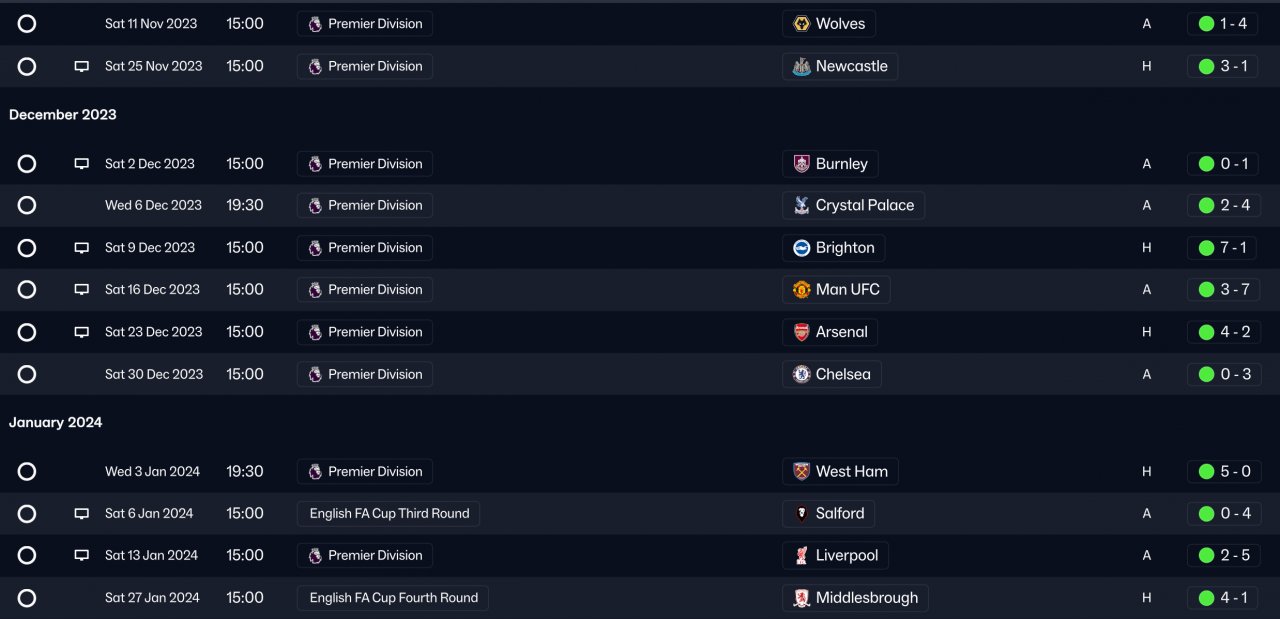
Task: Click the green win indicator for the Chelsea match
Action: (1206, 374)
